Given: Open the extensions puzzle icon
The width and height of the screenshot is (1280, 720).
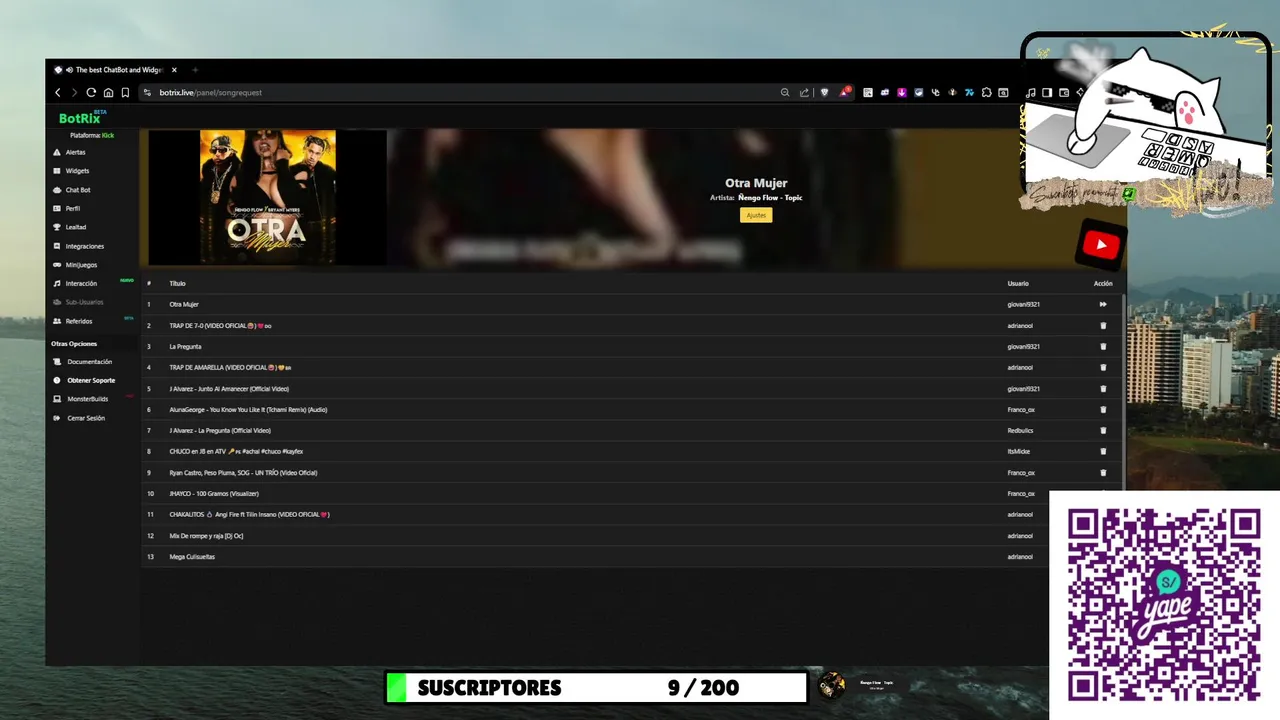Looking at the screenshot, I should pos(986,92).
